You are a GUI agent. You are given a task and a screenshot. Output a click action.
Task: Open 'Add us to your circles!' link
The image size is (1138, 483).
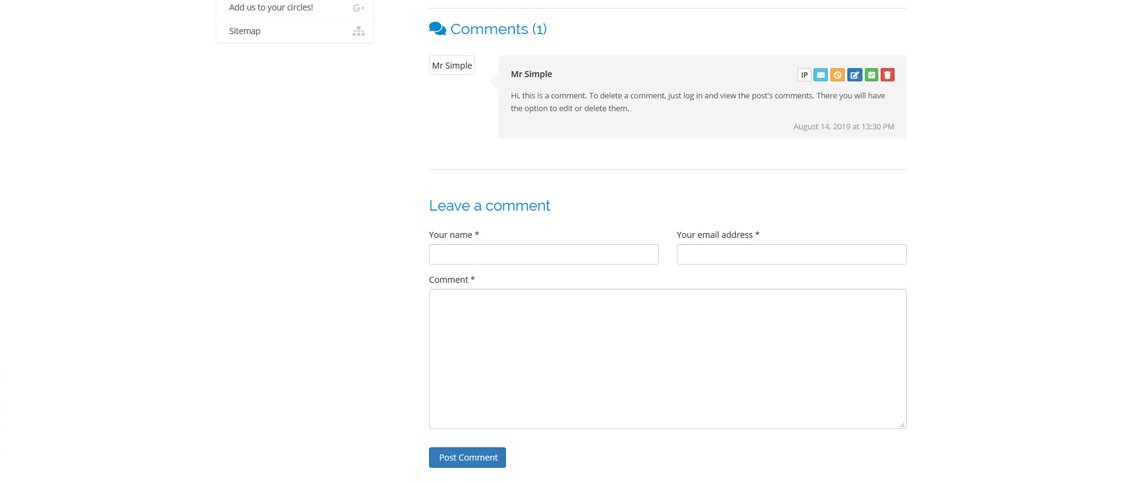tap(270, 8)
